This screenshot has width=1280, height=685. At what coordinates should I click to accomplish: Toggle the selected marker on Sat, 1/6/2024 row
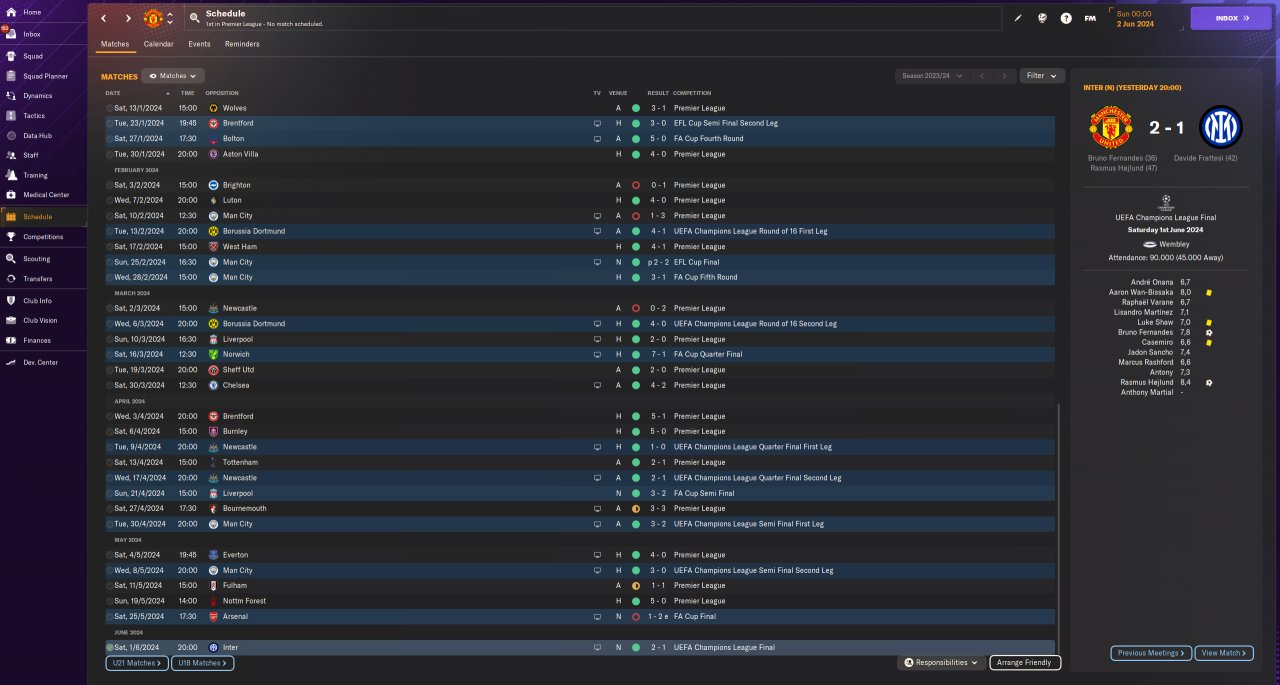point(110,648)
